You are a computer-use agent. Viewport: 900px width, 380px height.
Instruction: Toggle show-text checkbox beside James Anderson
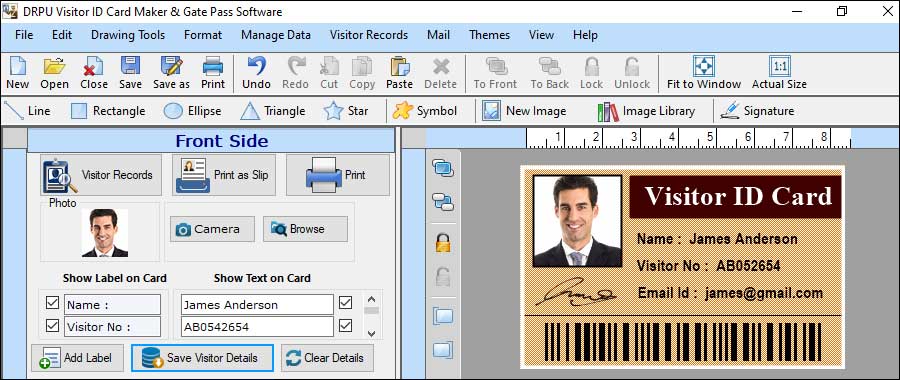tap(346, 303)
